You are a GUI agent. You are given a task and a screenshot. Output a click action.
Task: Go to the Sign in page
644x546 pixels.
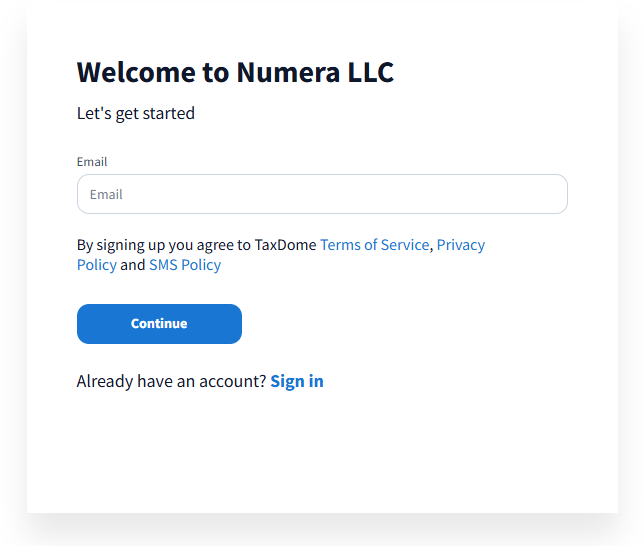pos(297,381)
